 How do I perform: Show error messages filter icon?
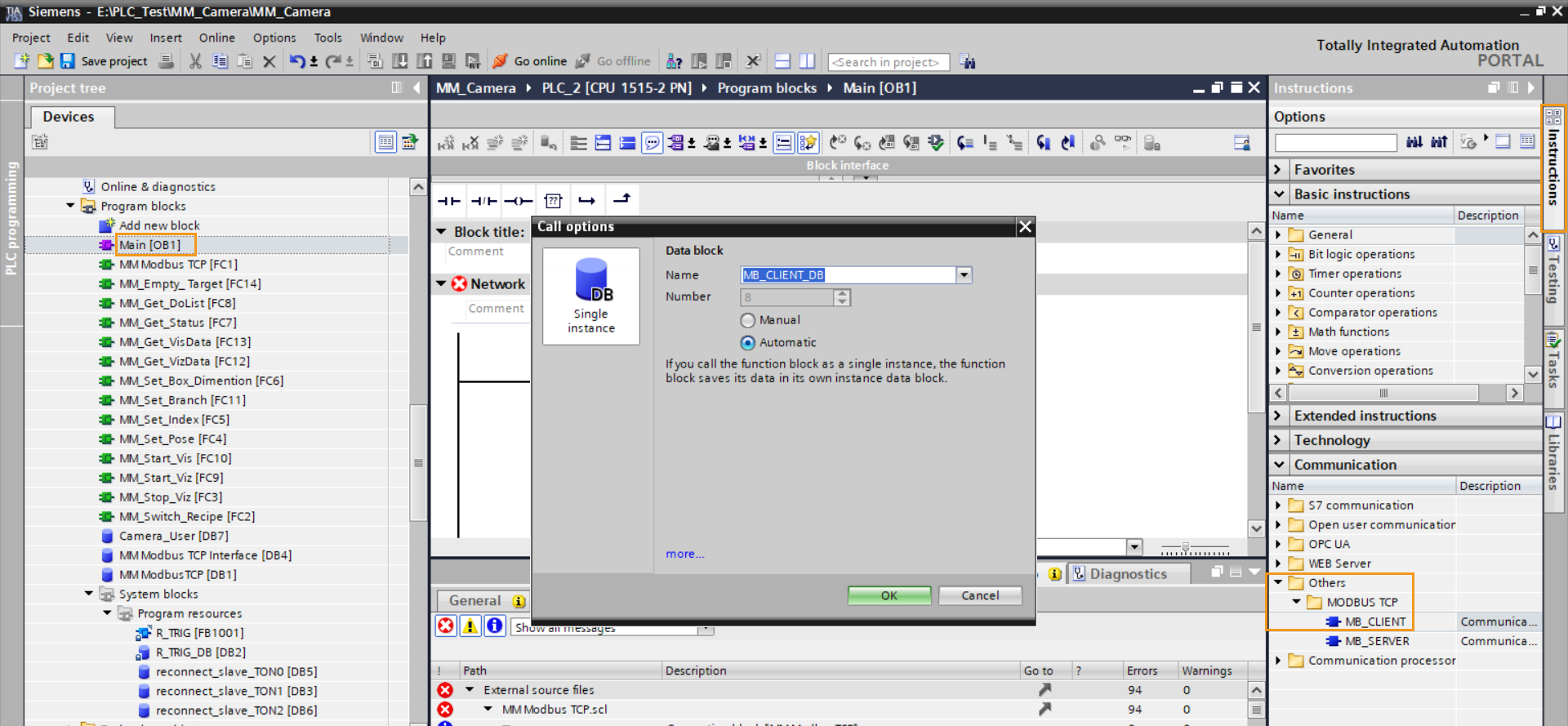(x=446, y=626)
